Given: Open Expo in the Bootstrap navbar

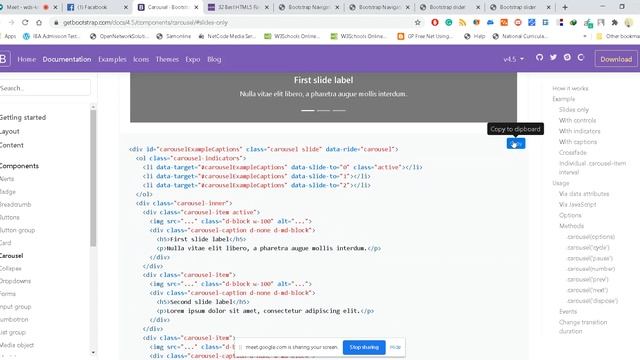Looking at the screenshot, I should [x=193, y=59].
